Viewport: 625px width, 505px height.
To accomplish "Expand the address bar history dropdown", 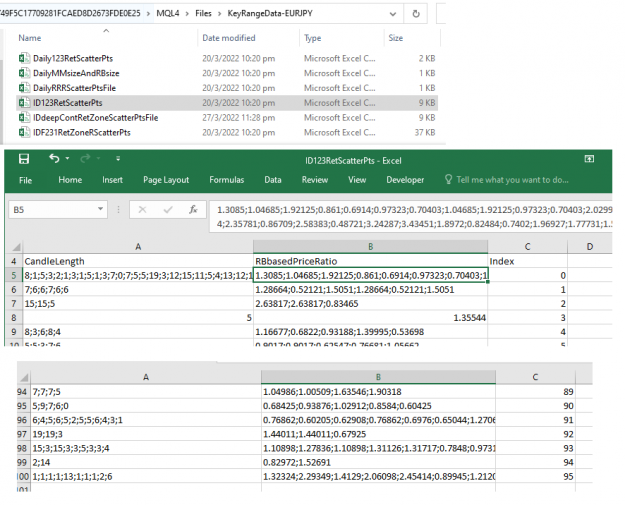I will (393, 14).
